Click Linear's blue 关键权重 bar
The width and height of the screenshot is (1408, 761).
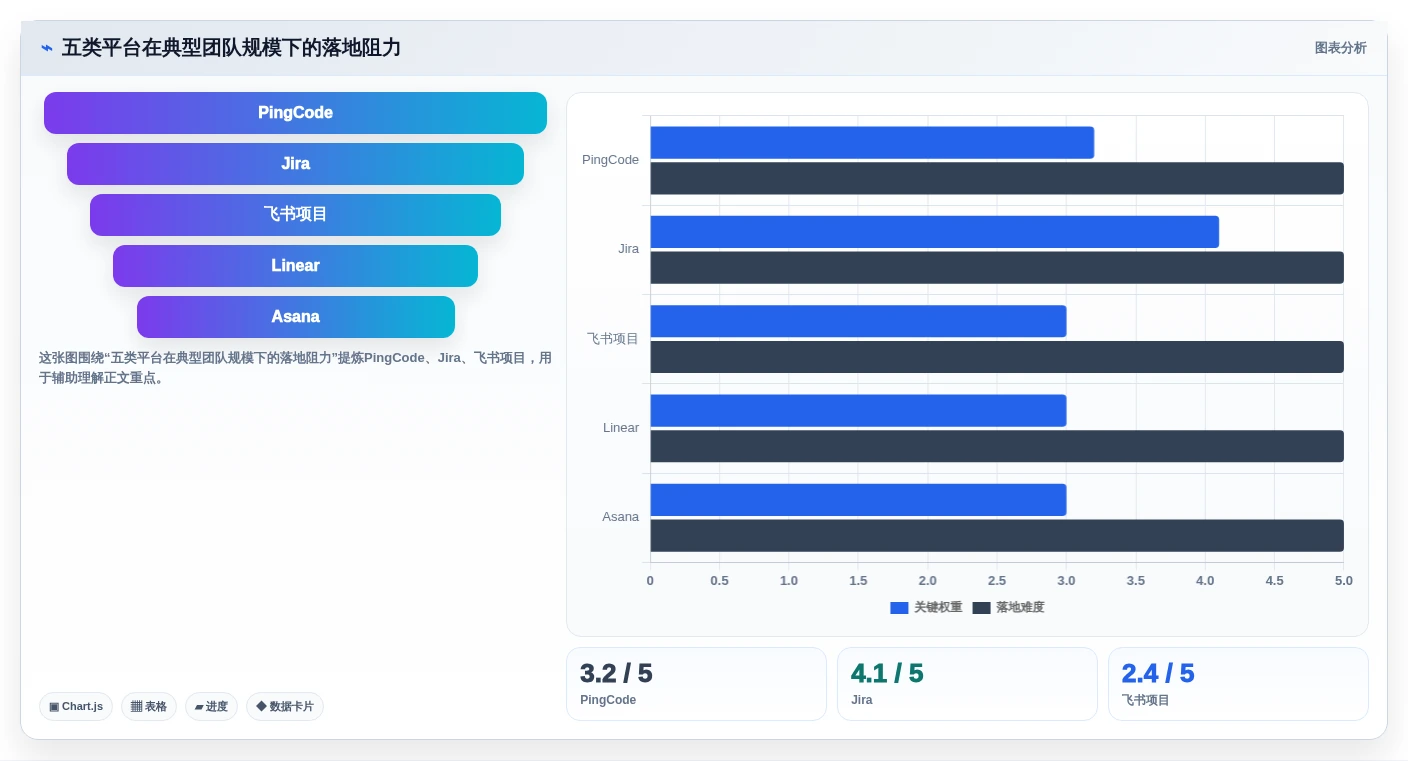[858, 411]
